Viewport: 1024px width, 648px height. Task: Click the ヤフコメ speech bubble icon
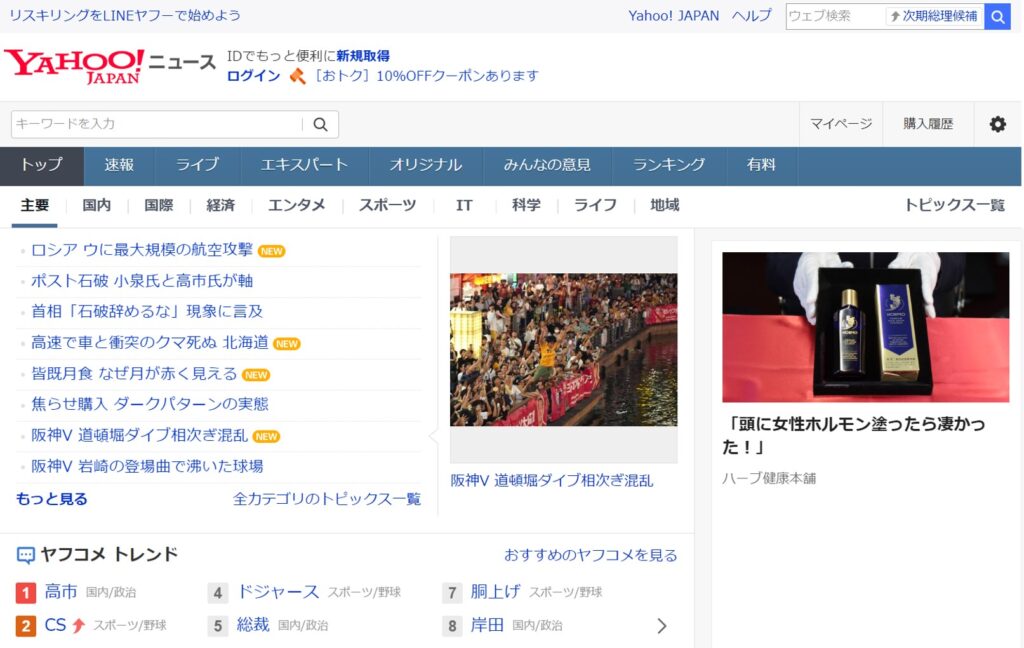click(25, 555)
